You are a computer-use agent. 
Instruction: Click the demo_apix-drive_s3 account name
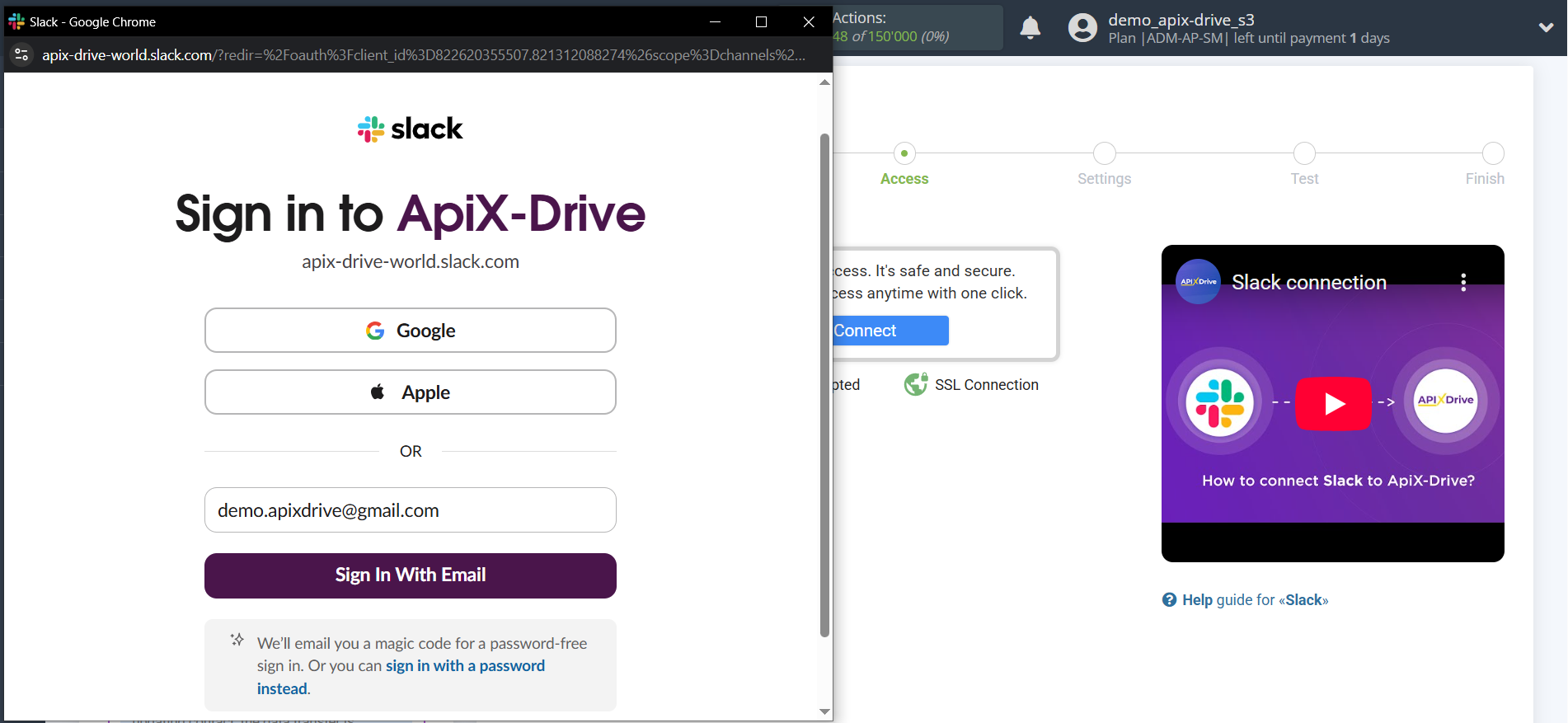[1181, 20]
